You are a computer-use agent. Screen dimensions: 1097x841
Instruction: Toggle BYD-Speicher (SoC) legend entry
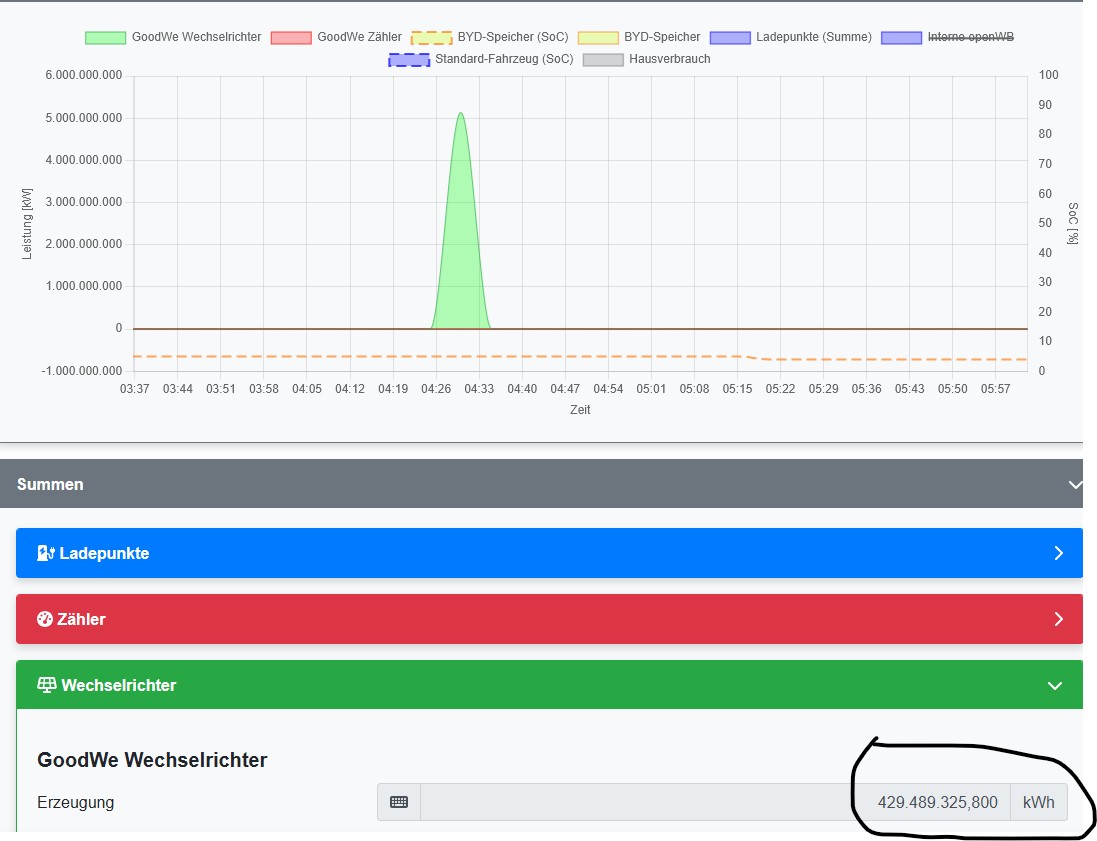pyautogui.click(x=490, y=37)
